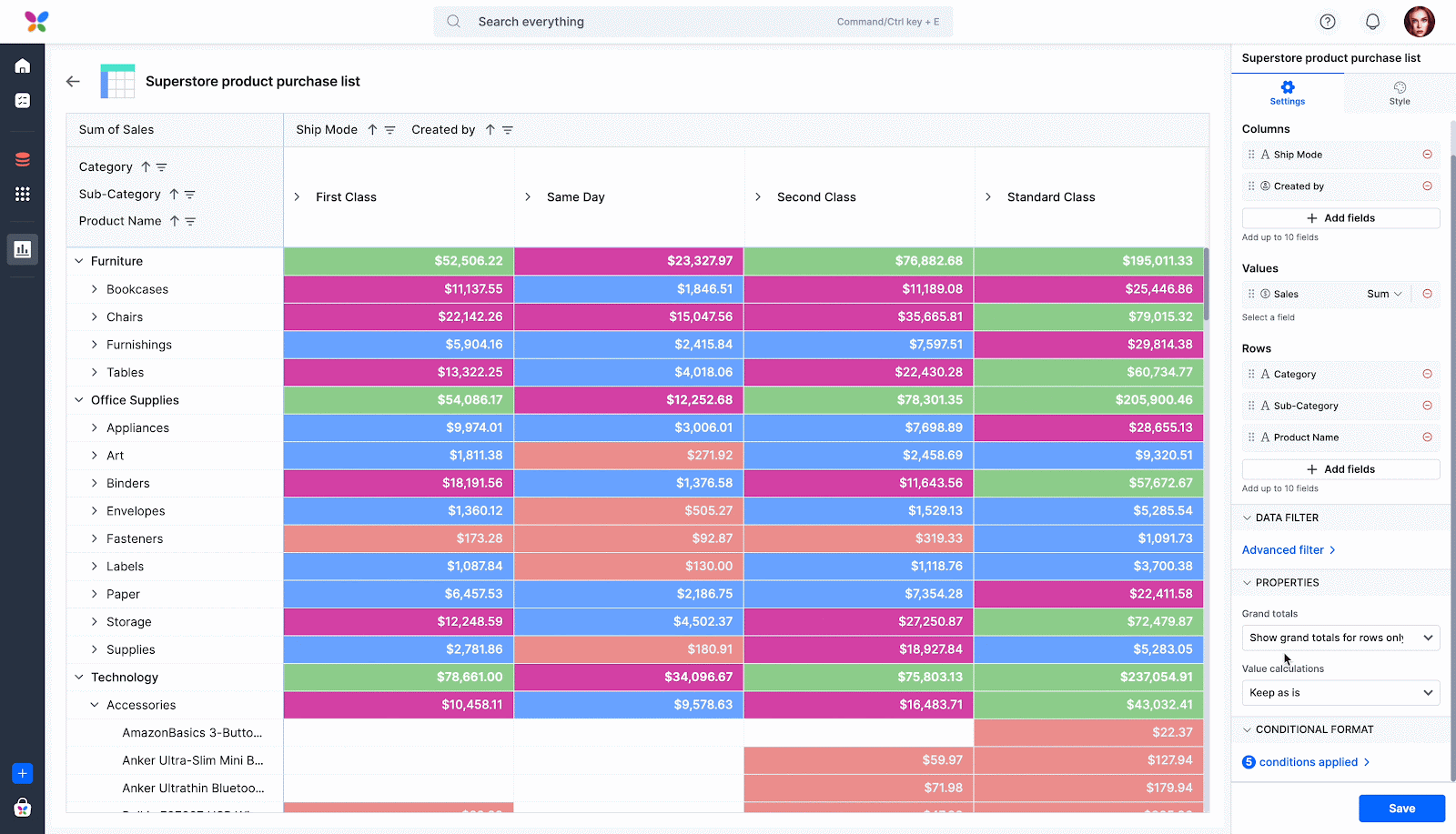Click the table vertical scrollbar
1456x834 pixels.
click(1206, 284)
